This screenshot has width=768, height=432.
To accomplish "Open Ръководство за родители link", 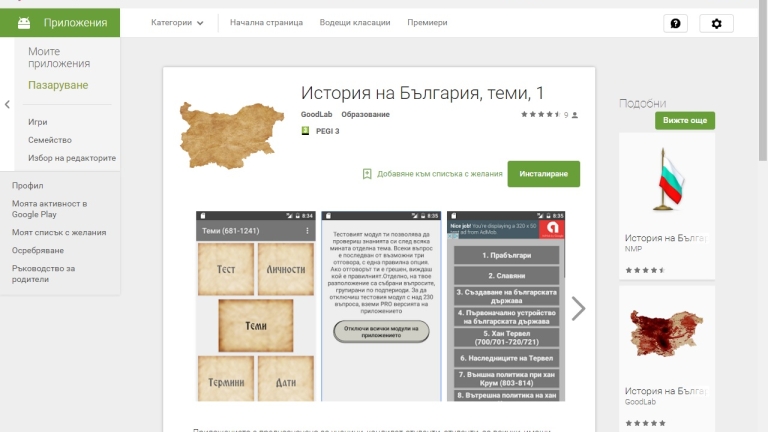I will 43,274.
